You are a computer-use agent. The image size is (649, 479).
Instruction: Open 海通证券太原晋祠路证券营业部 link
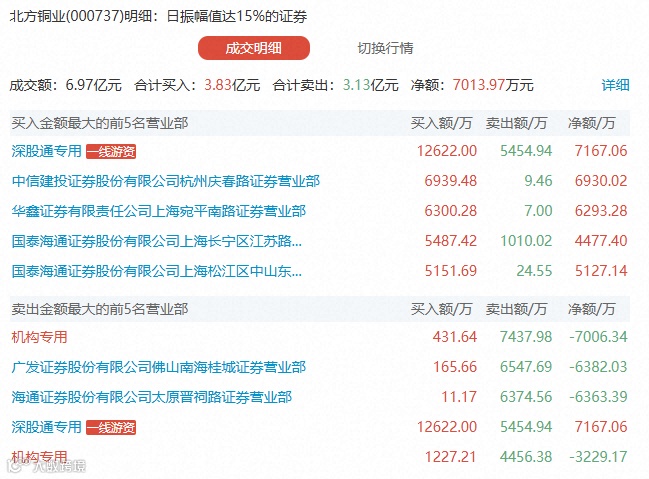(x=151, y=397)
